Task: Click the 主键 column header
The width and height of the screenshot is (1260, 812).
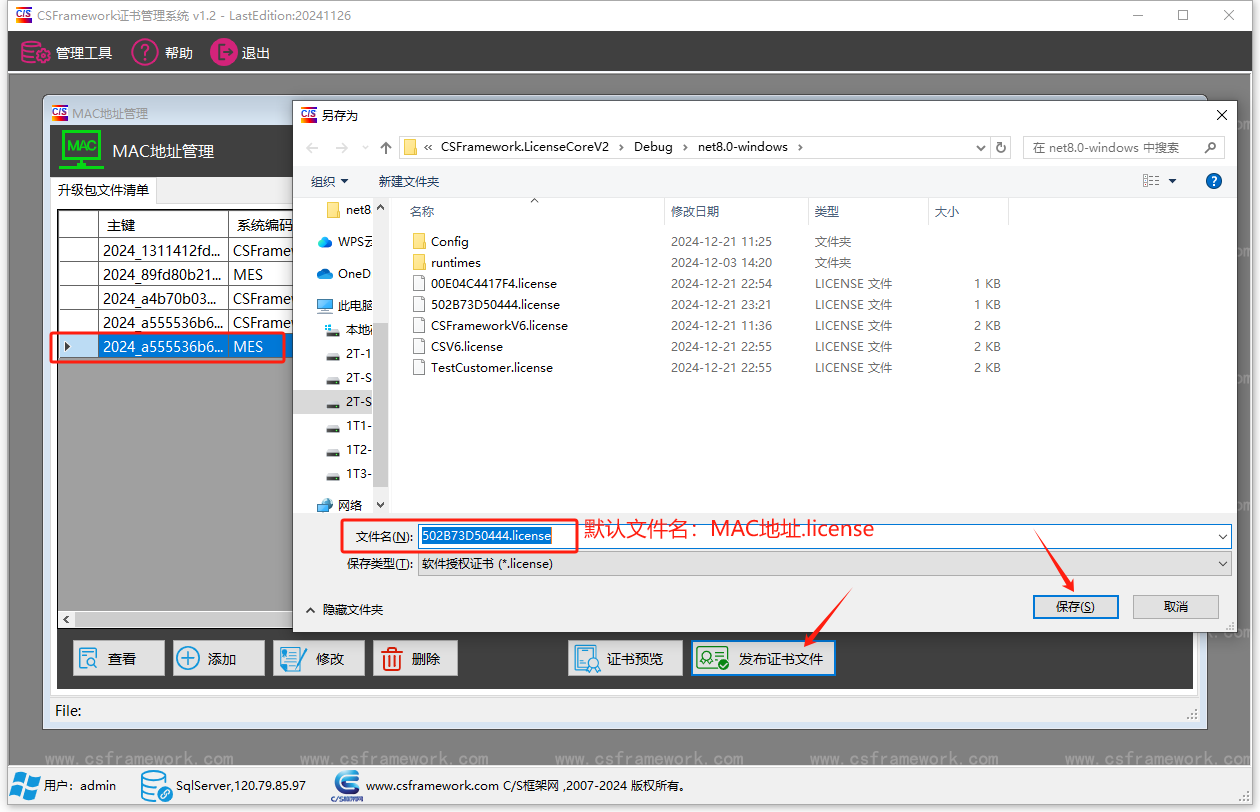Action: [x=164, y=225]
